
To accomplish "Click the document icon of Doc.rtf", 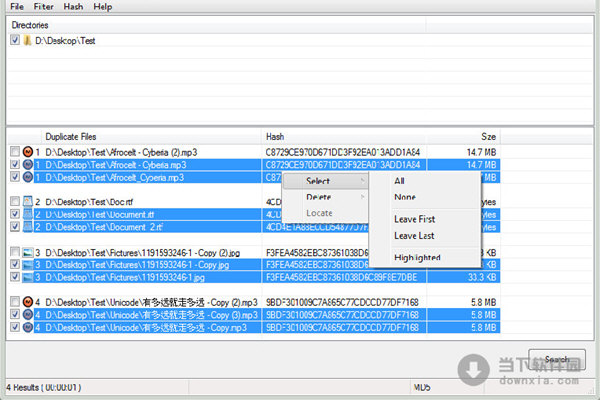I will click(x=27, y=201).
